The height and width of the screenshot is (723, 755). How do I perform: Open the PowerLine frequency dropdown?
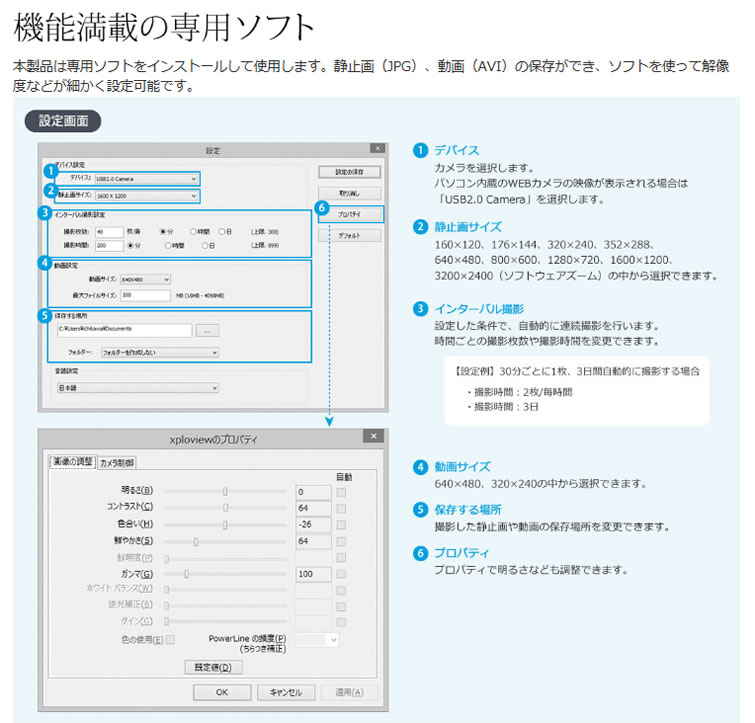pyautogui.click(x=317, y=640)
